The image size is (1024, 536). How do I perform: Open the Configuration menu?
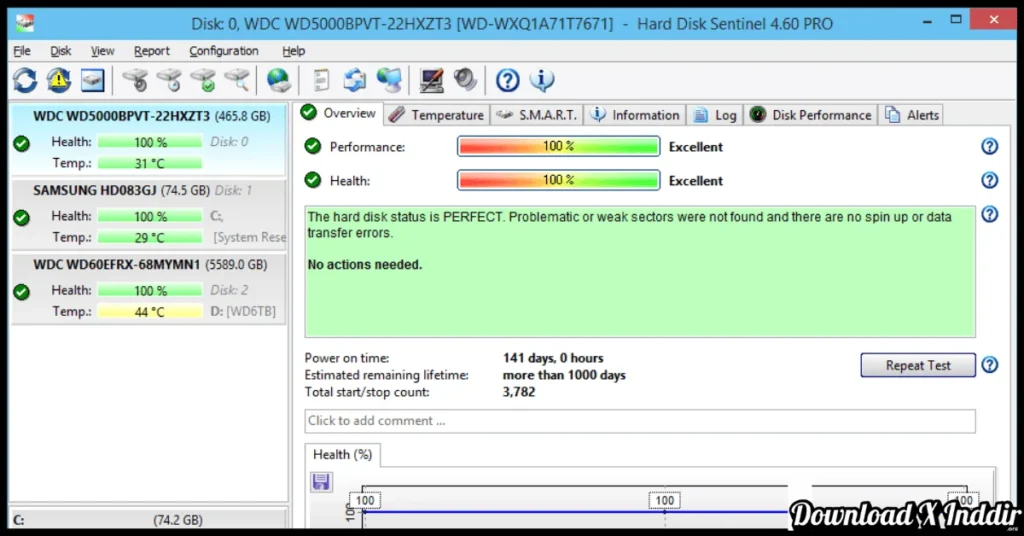click(224, 51)
